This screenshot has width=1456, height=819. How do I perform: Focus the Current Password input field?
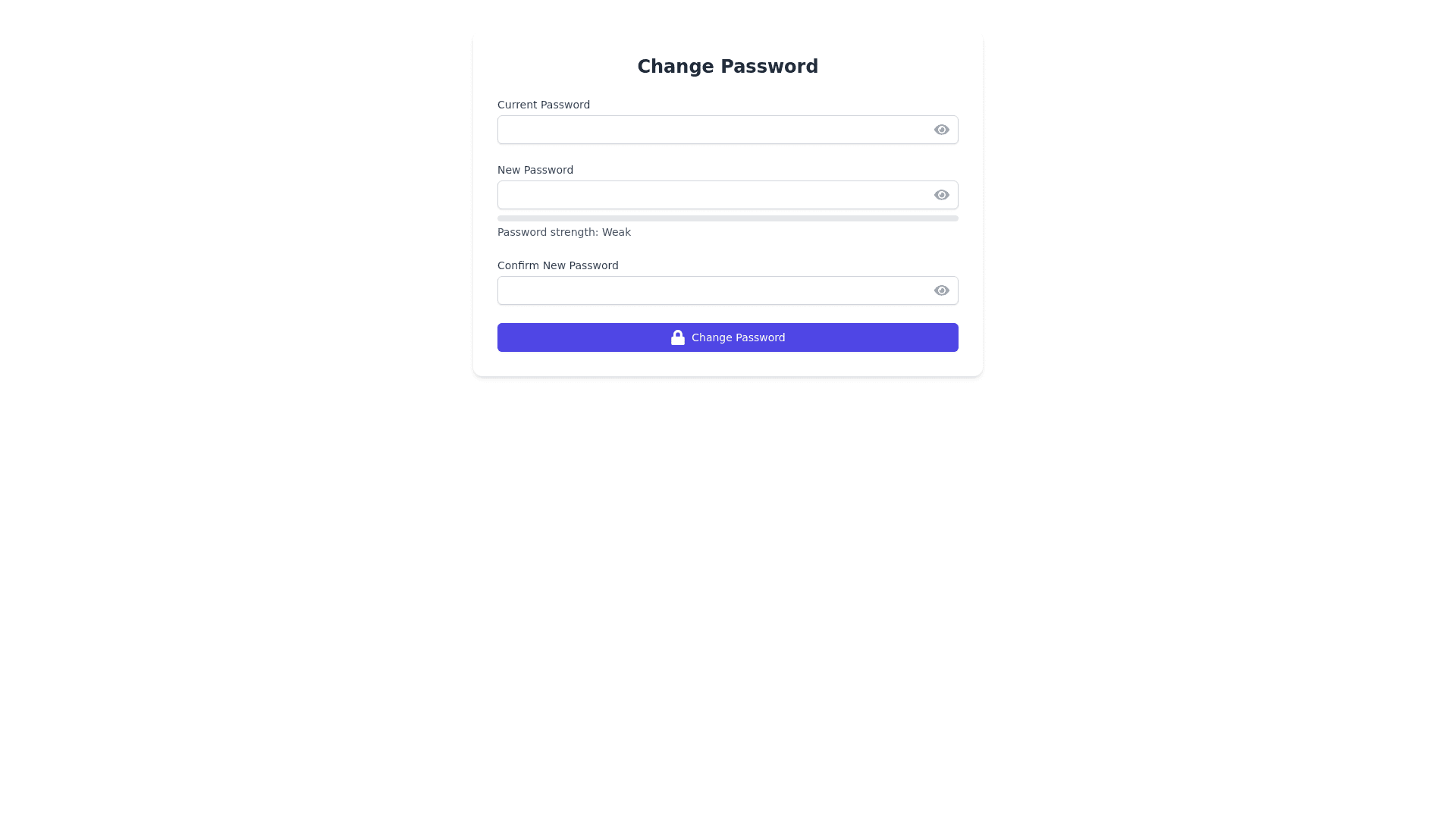tap(713, 130)
